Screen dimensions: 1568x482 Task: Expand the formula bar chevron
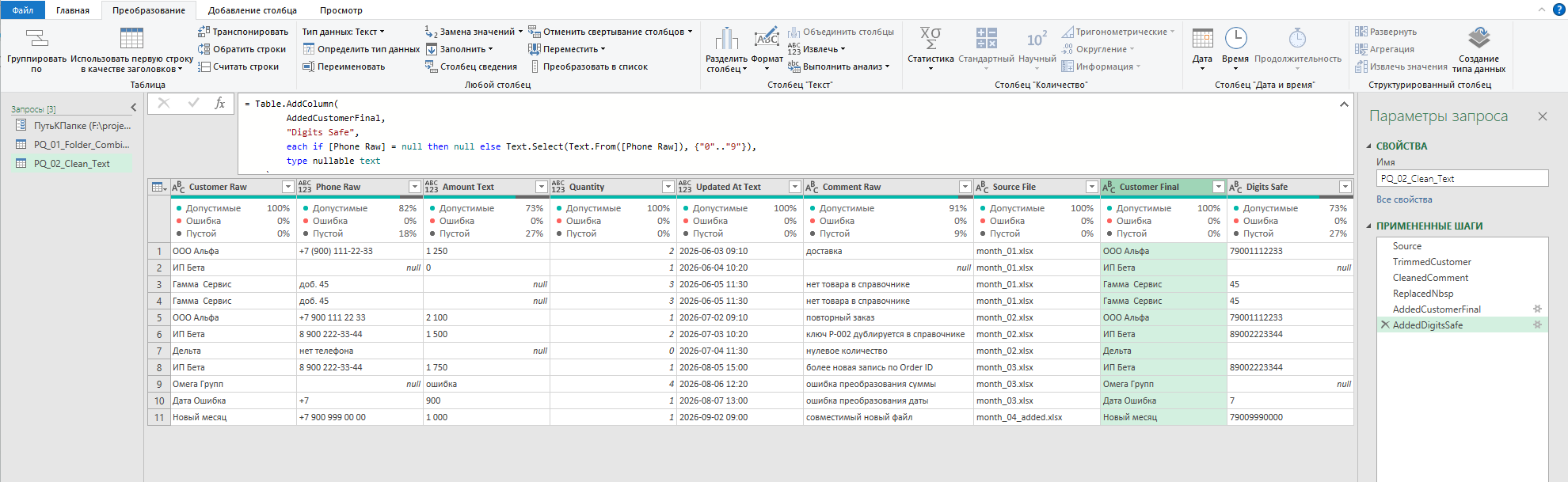pyautogui.click(x=1344, y=104)
